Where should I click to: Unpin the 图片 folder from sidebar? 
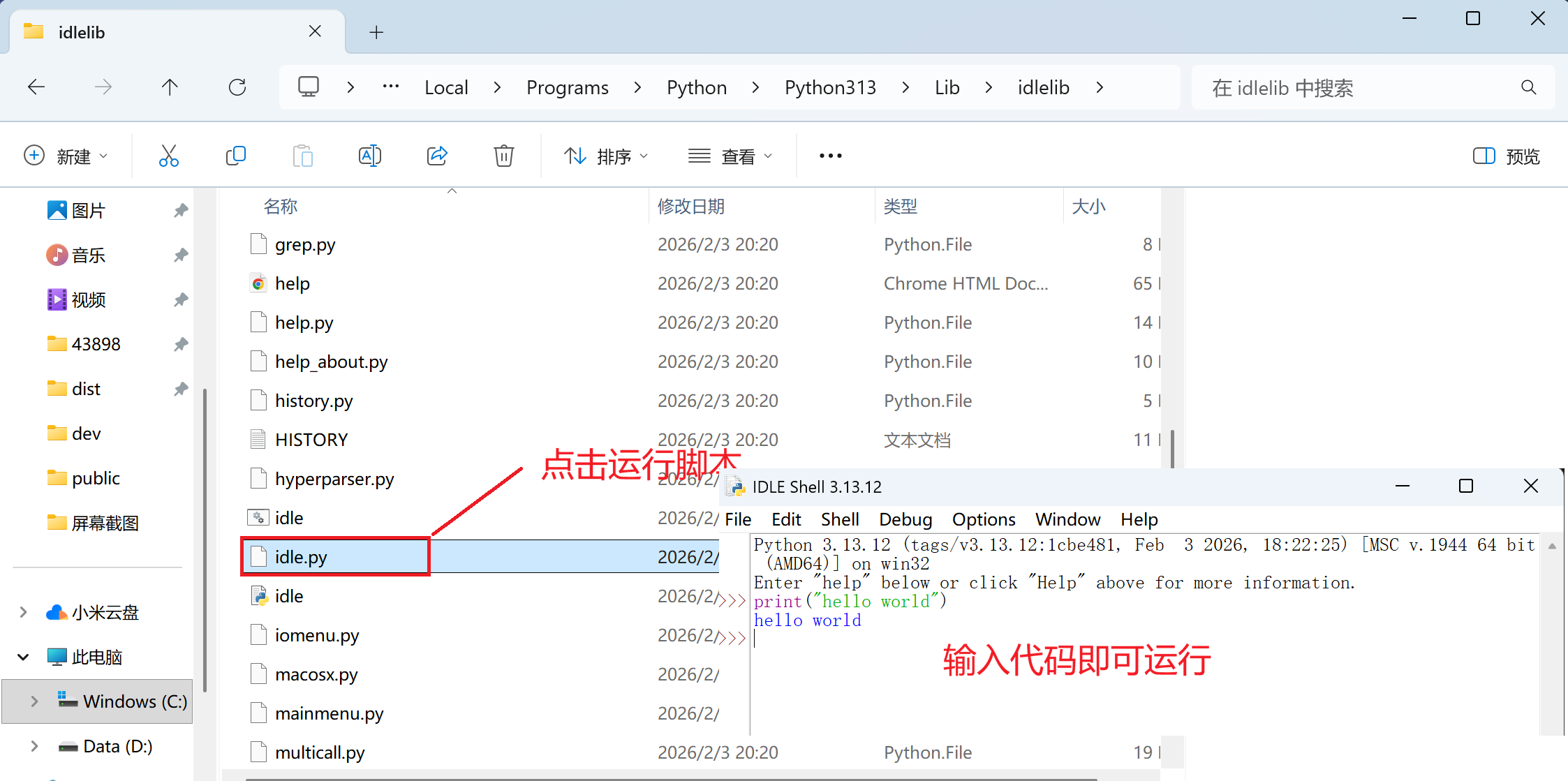[x=181, y=209]
